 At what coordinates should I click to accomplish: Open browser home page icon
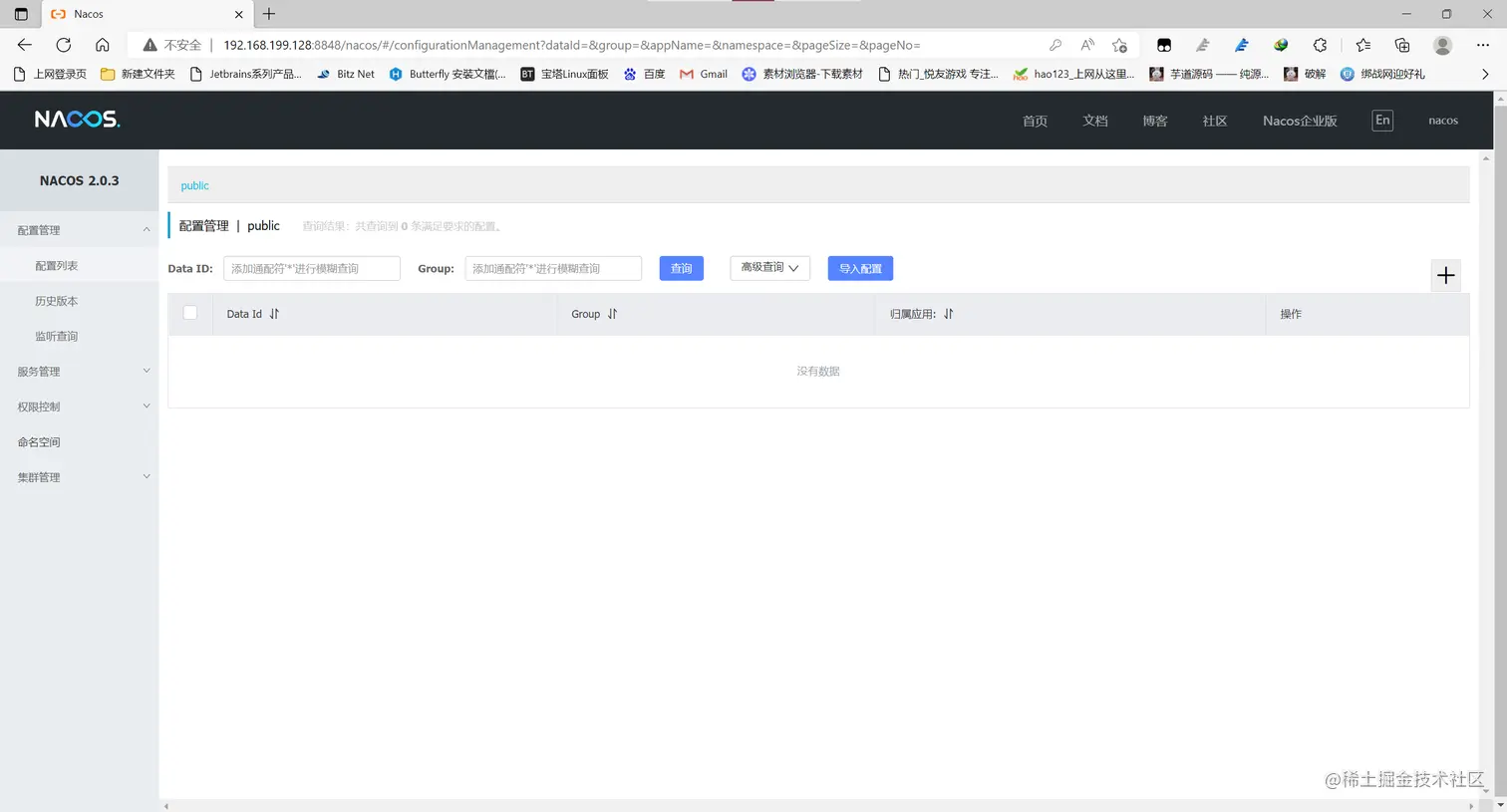102,45
